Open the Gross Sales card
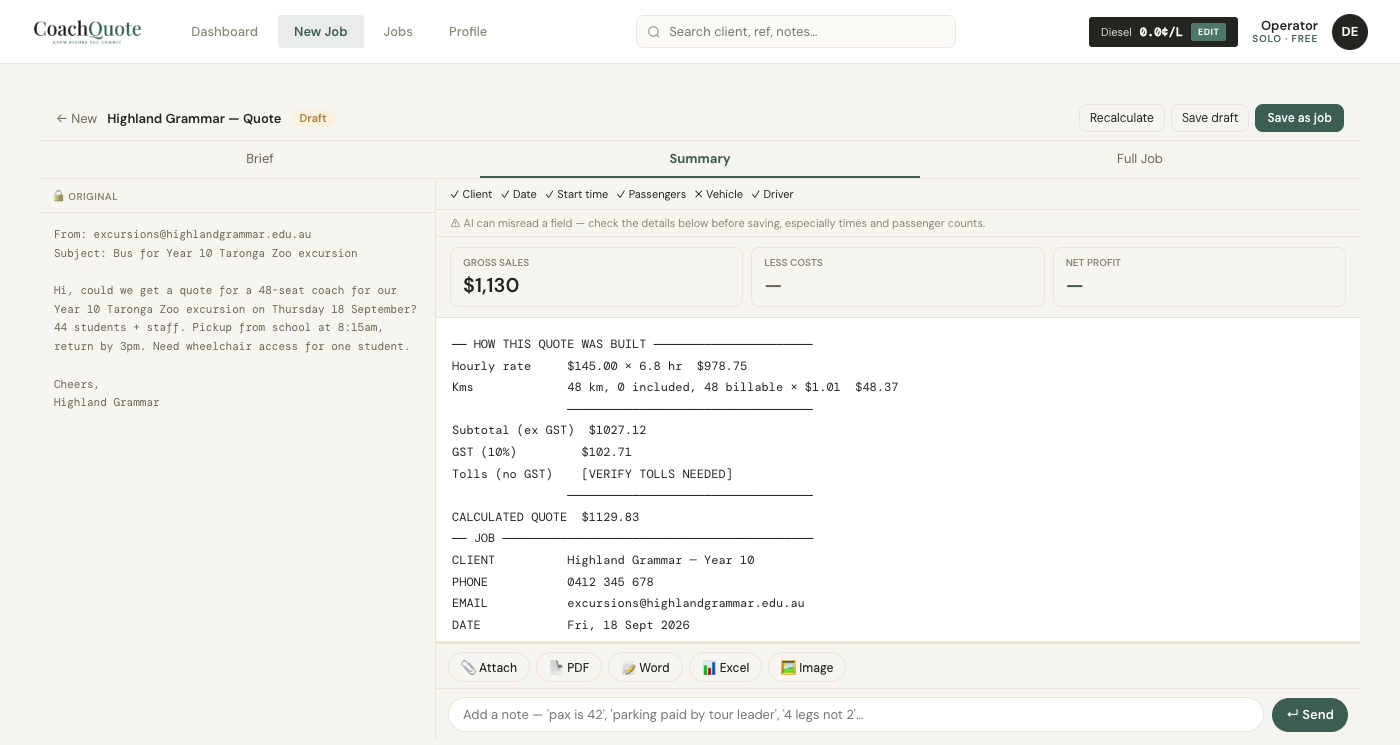Image resolution: width=1400 pixels, height=745 pixels. [596, 277]
